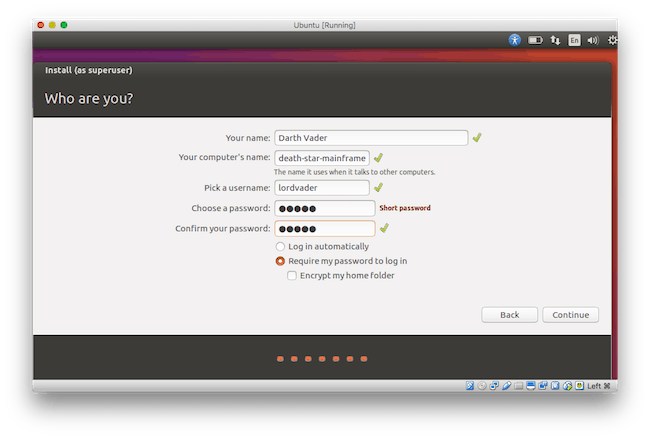Click the computer's name field death-star-mainframe
650x438 pixels.
pos(322,158)
